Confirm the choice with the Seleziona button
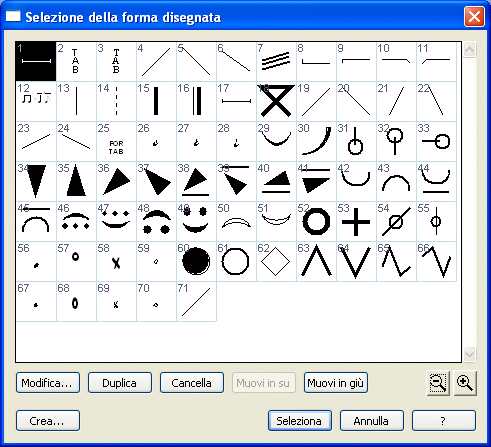The height and width of the screenshot is (447, 491). click(x=300, y=421)
